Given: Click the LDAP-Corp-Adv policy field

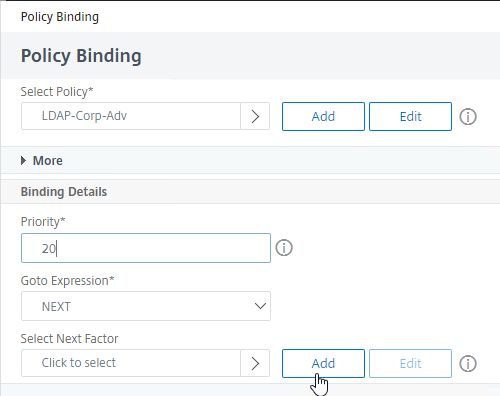Looking at the screenshot, I should 131,116.
